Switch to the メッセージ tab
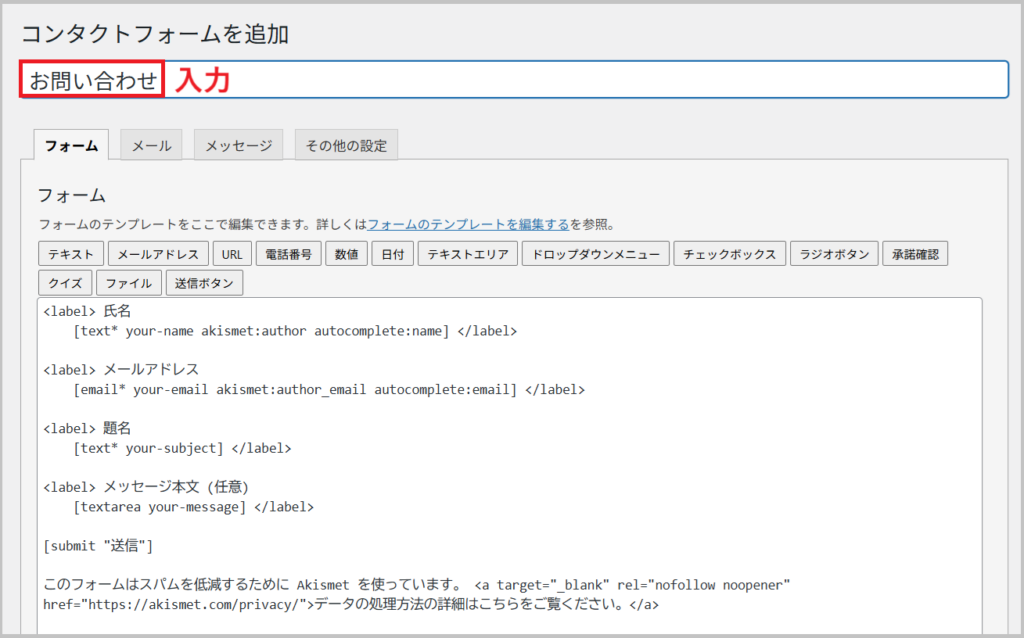The image size is (1024, 638). click(238, 145)
